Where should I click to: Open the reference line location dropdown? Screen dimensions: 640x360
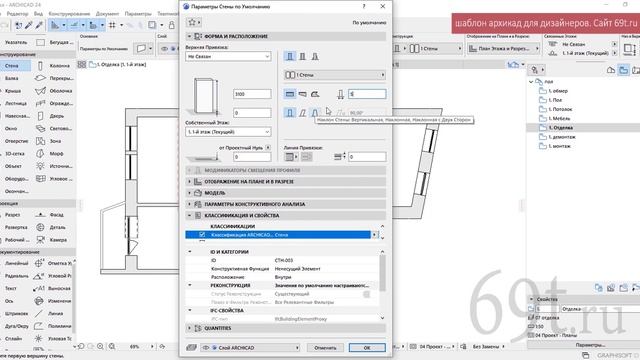click(291, 157)
